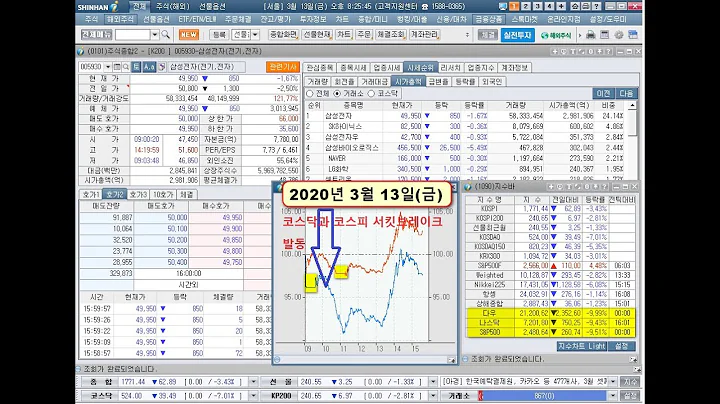This screenshot has height=404, width=720.
Task: Click the 계좌관리 toolbar button
Action: [425, 35]
